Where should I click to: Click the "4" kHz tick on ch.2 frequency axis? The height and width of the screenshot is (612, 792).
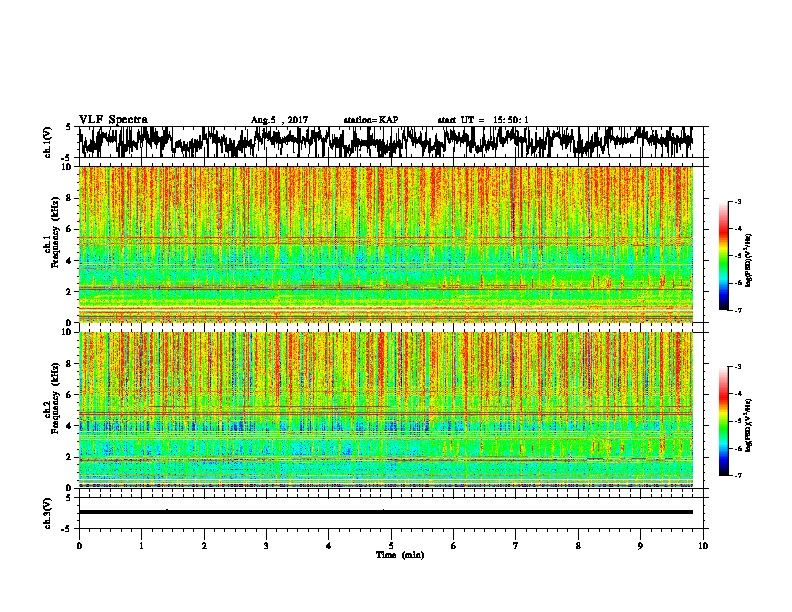(70, 426)
